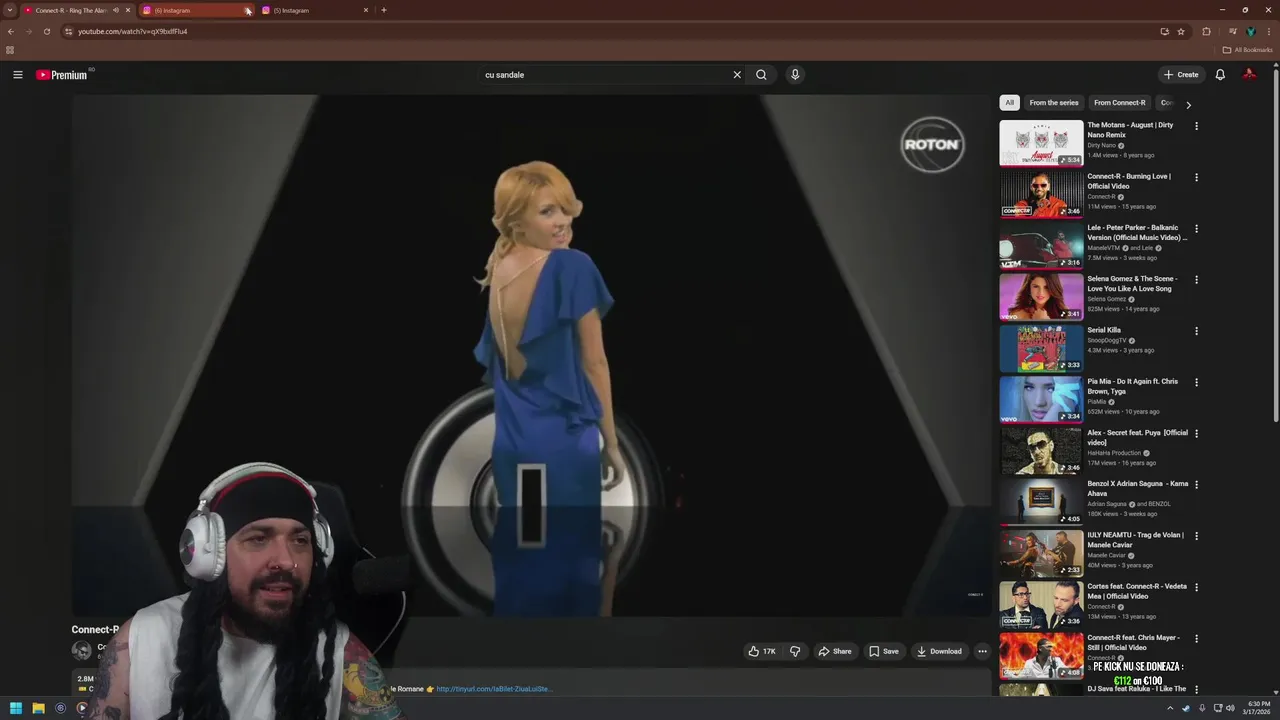Screen dimensions: 1280x720
Task: Select the 'All' filter chip
Action: coord(1009,103)
